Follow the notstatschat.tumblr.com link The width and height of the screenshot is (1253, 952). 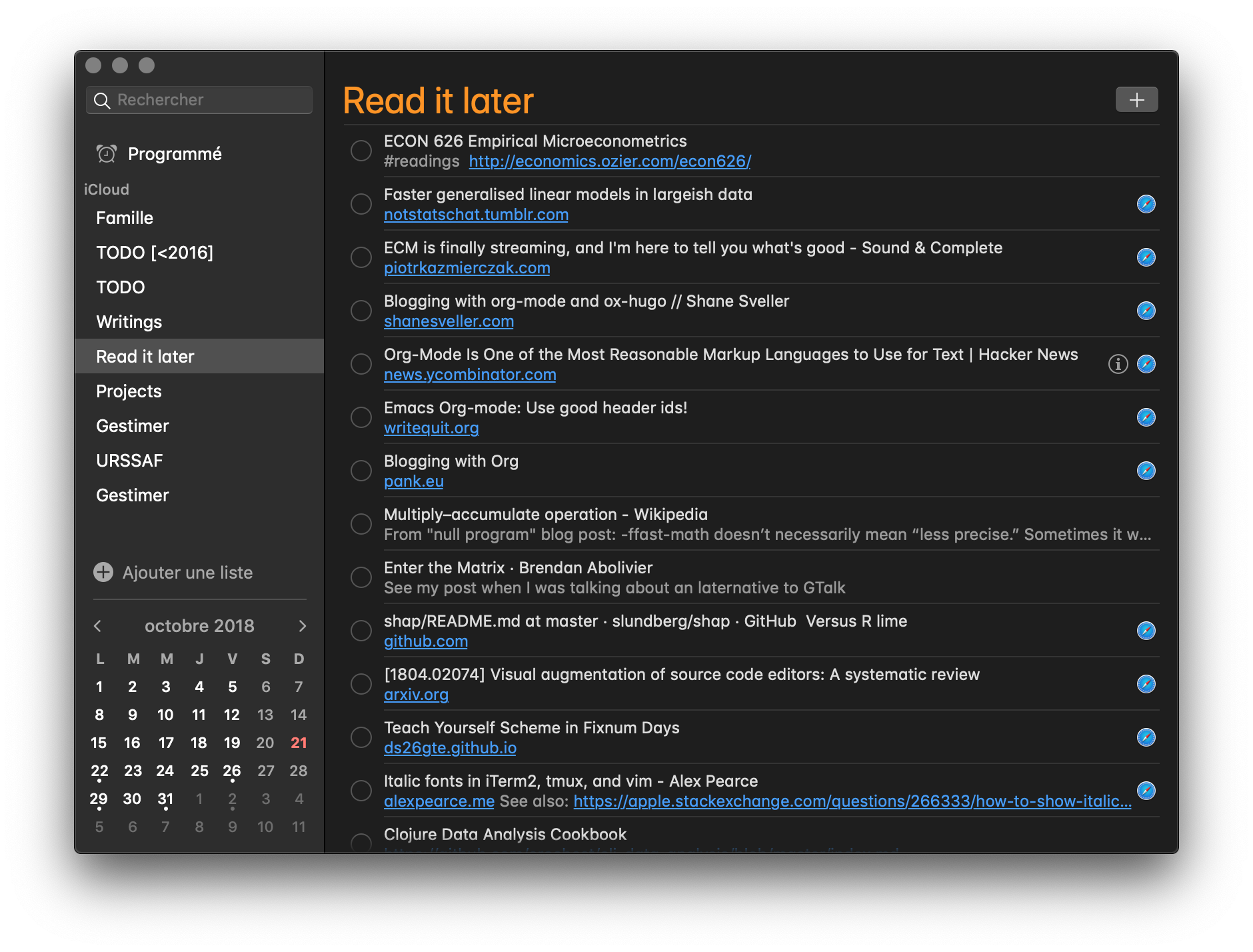pos(476,215)
